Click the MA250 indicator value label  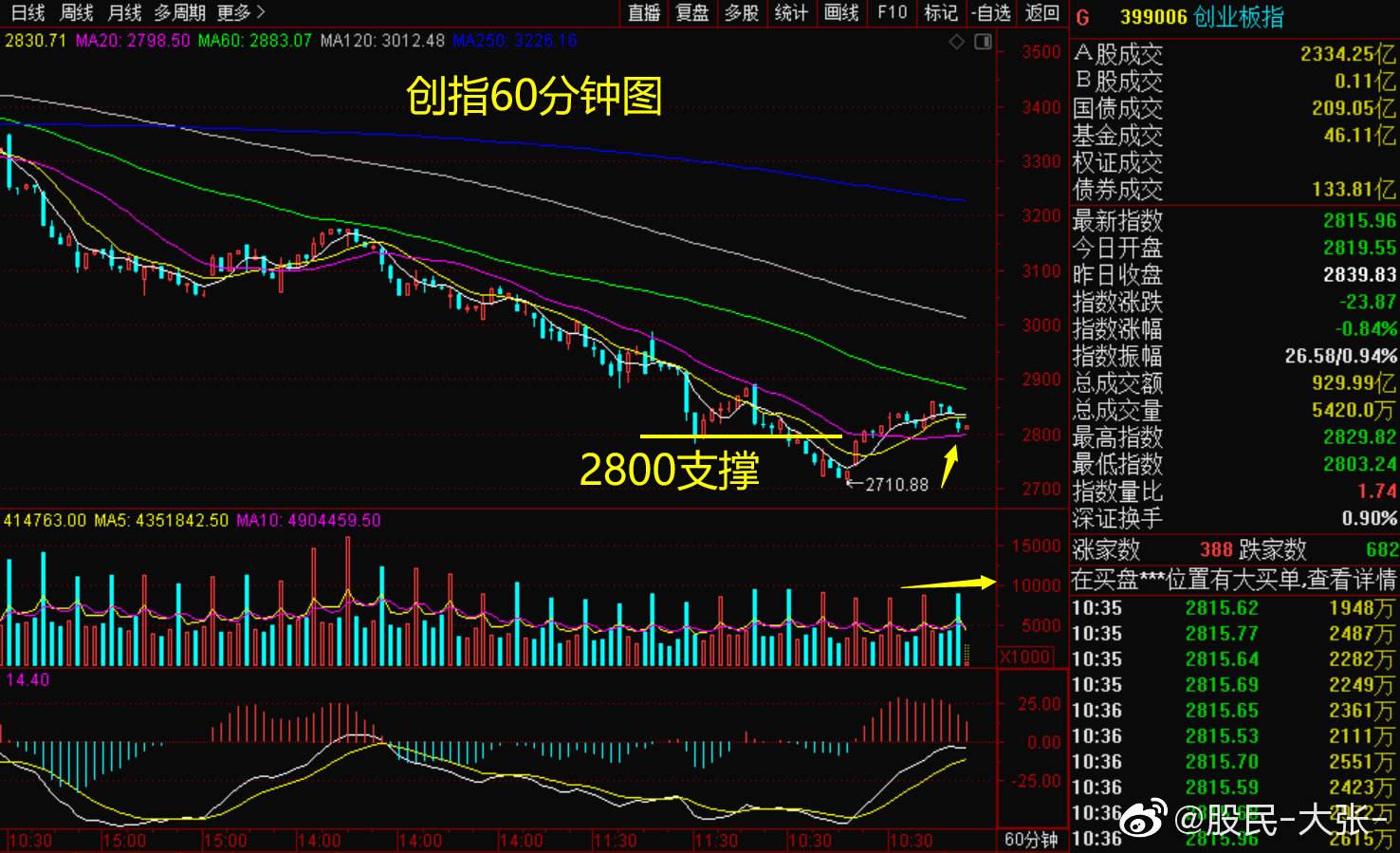point(514,41)
